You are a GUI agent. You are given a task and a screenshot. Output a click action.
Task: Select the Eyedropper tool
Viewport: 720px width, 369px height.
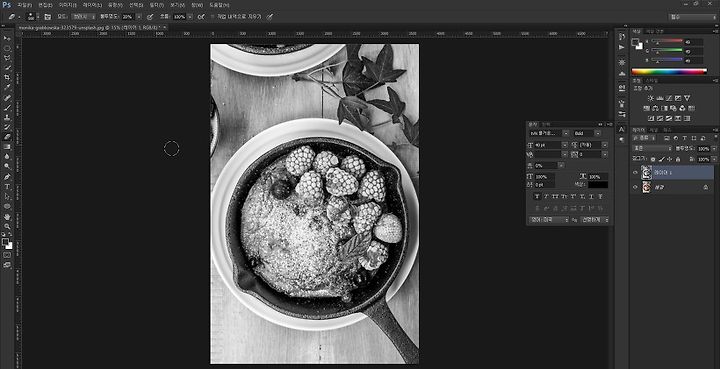click(x=7, y=87)
